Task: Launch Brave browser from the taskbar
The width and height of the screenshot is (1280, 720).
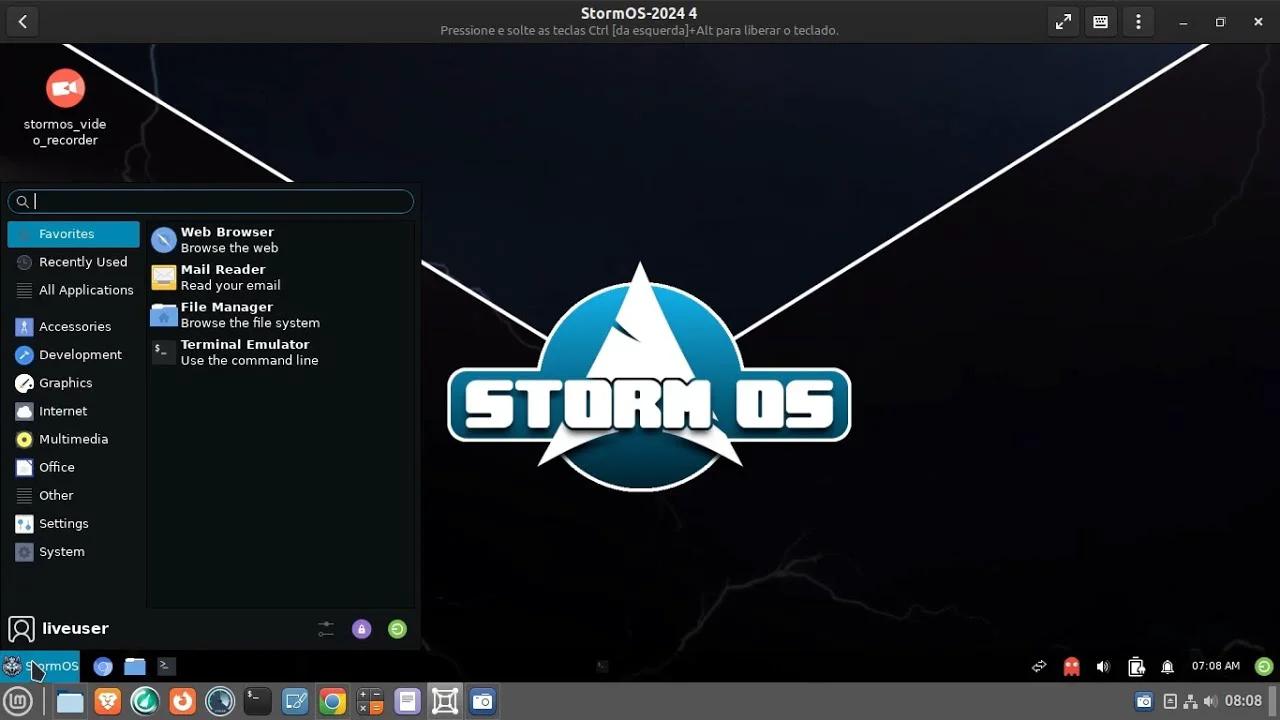Action: [107, 701]
